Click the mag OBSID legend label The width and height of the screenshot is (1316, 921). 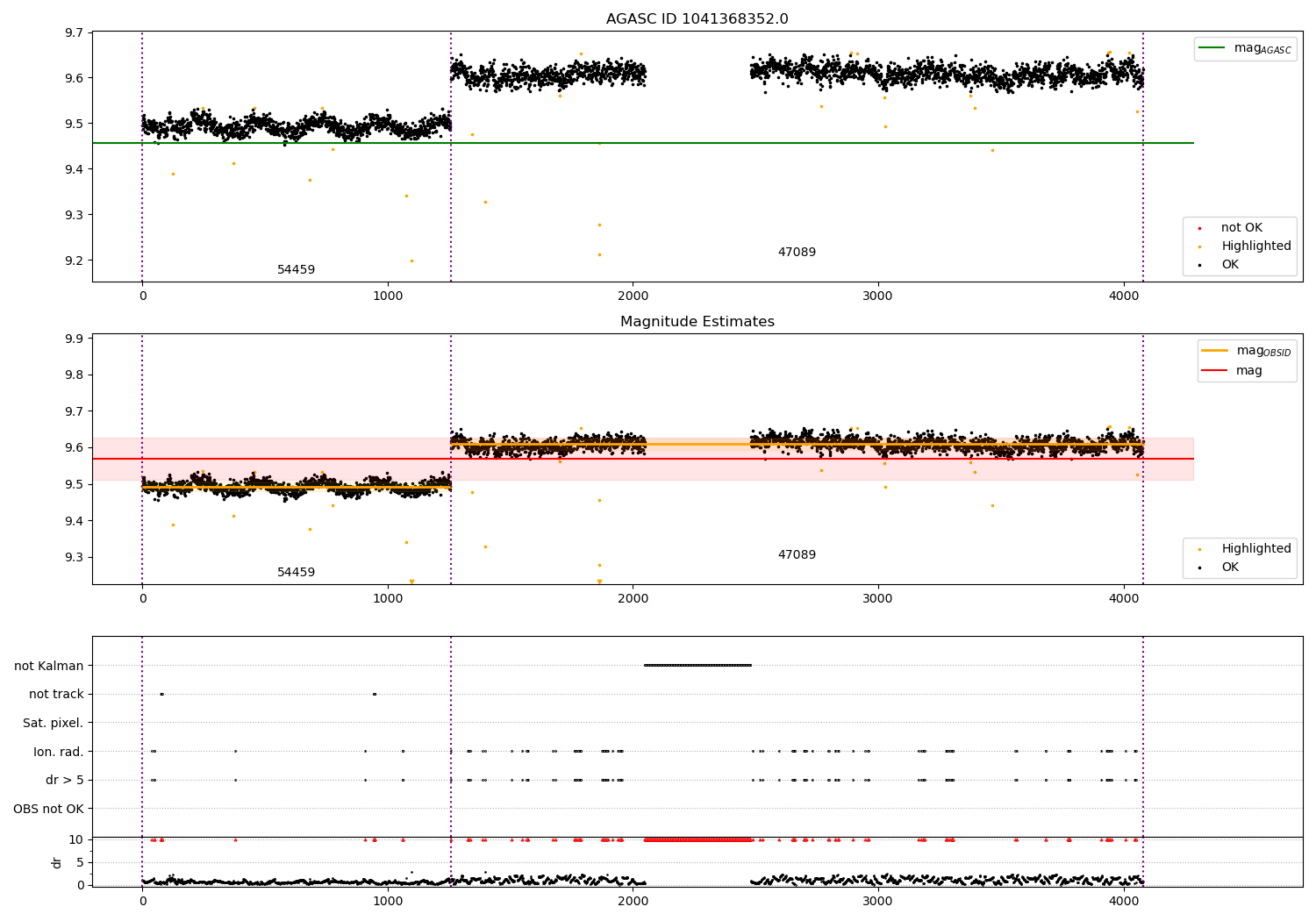tap(1263, 351)
